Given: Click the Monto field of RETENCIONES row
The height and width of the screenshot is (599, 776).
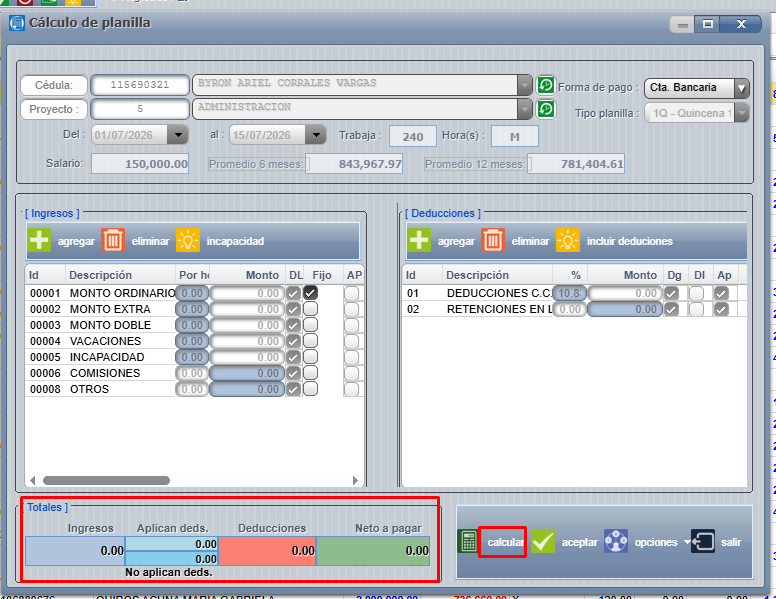Looking at the screenshot, I should point(625,309).
